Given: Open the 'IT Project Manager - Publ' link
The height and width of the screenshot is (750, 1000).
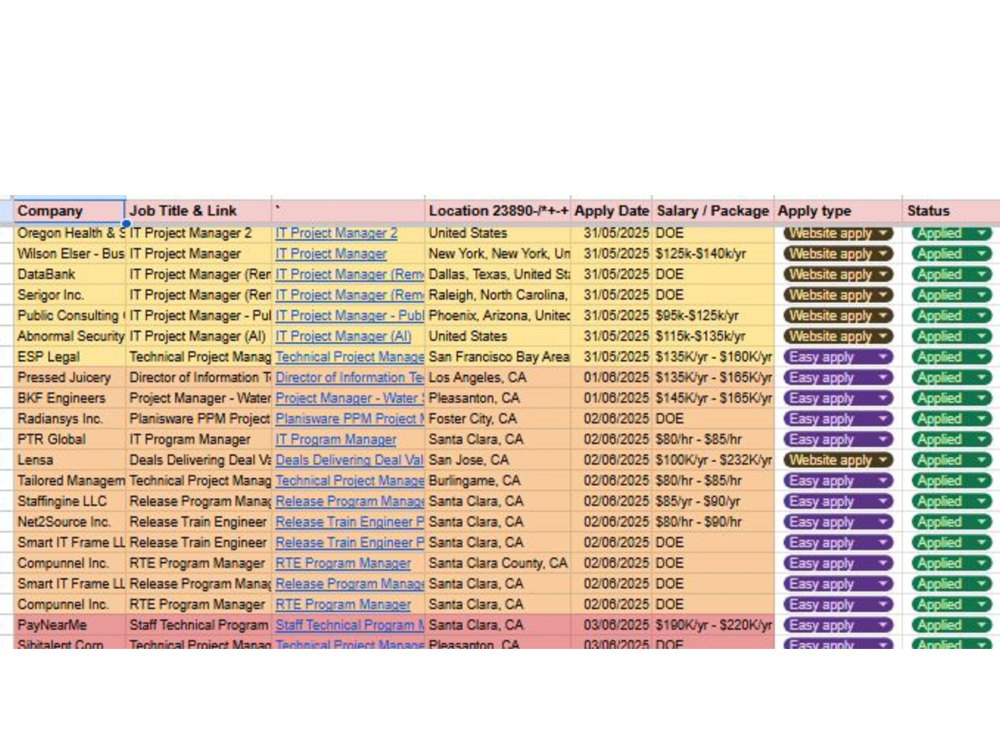Looking at the screenshot, I should tap(349, 316).
